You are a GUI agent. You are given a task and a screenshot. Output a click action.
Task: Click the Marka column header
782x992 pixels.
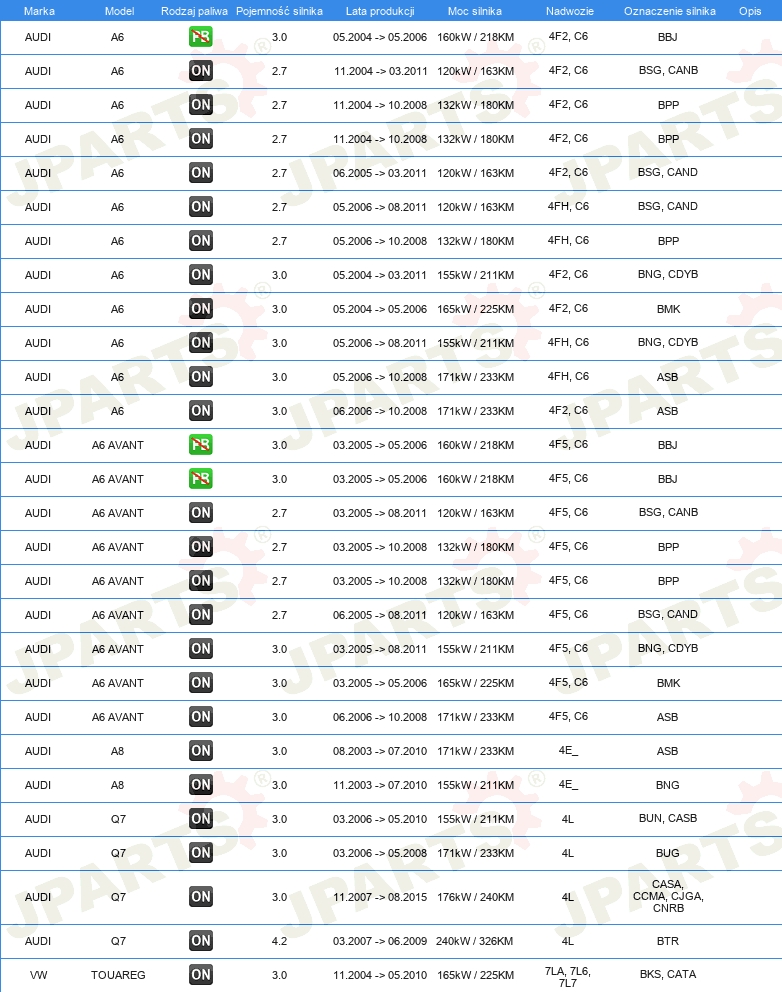pyautogui.click(x=39, y=11)
